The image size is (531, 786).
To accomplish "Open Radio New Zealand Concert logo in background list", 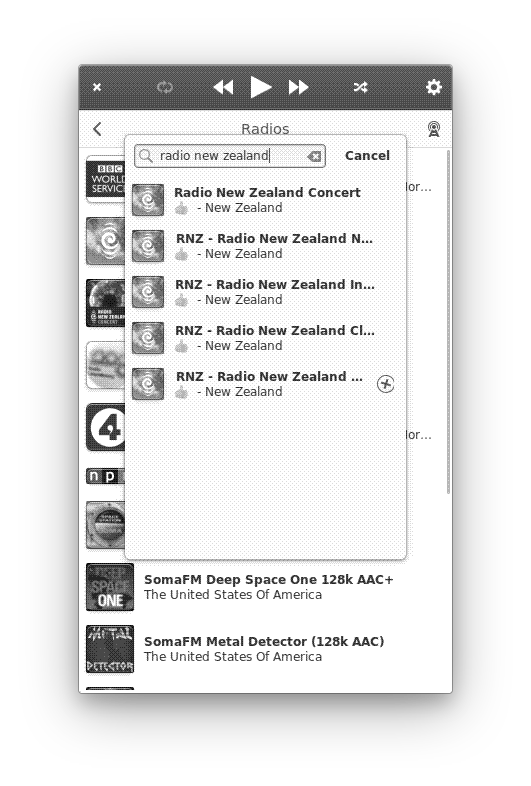I will (x=105, y=303).
